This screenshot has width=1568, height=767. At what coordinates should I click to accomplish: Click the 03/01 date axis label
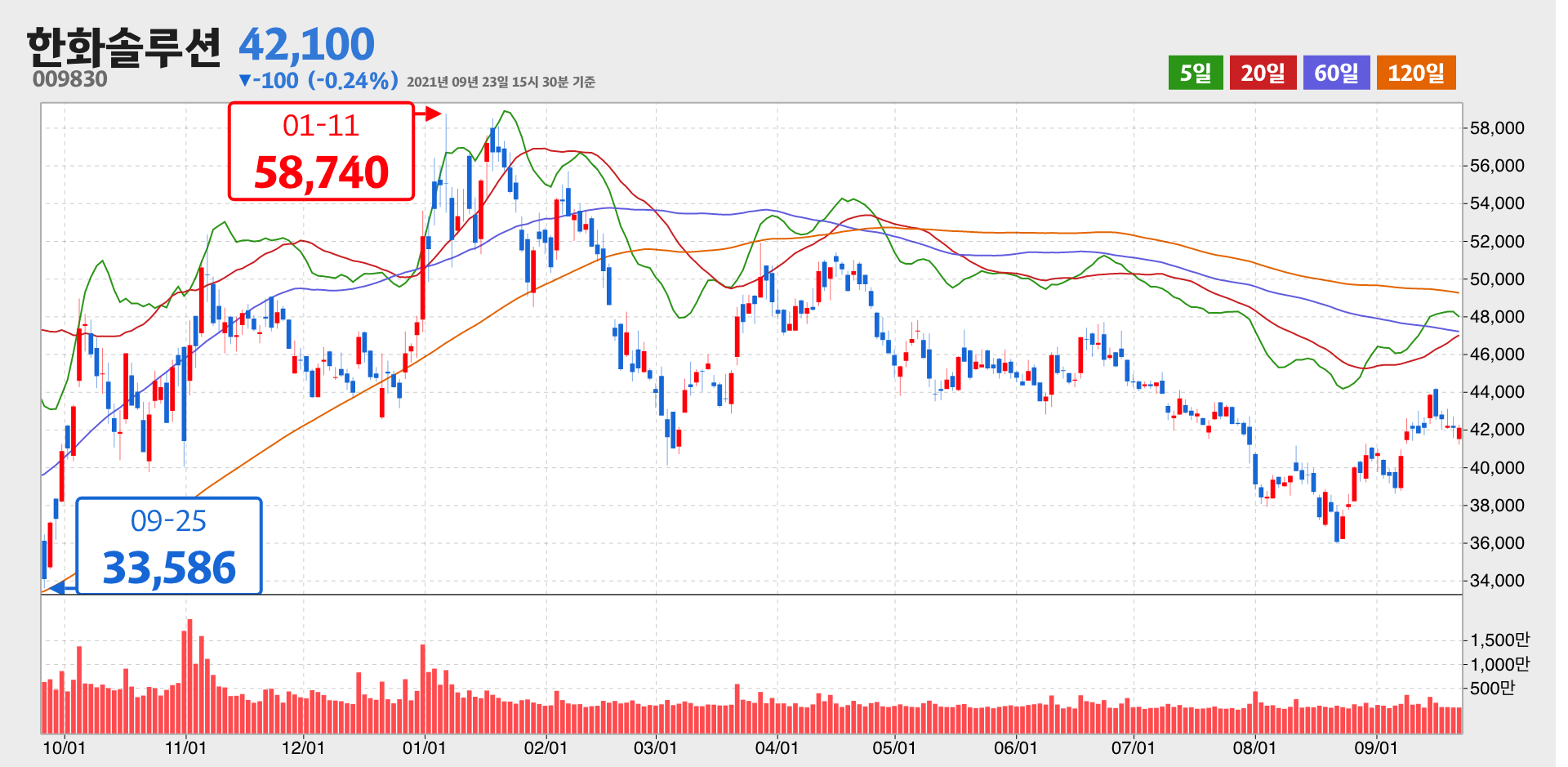click(x=655, y=747)
